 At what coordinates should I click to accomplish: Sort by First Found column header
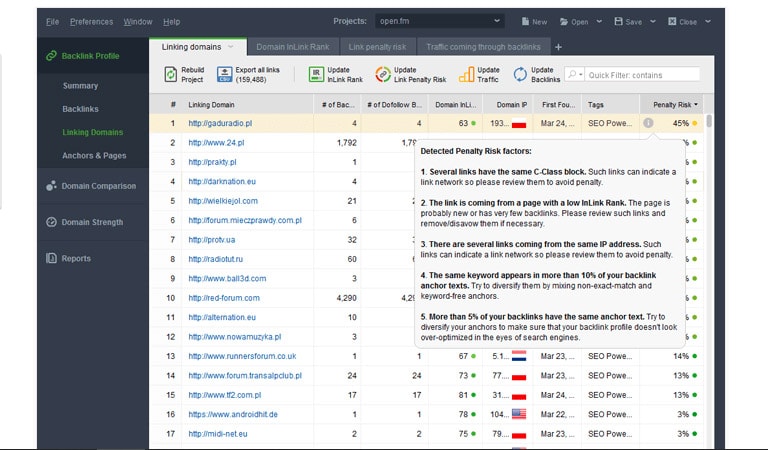point(559,105)
